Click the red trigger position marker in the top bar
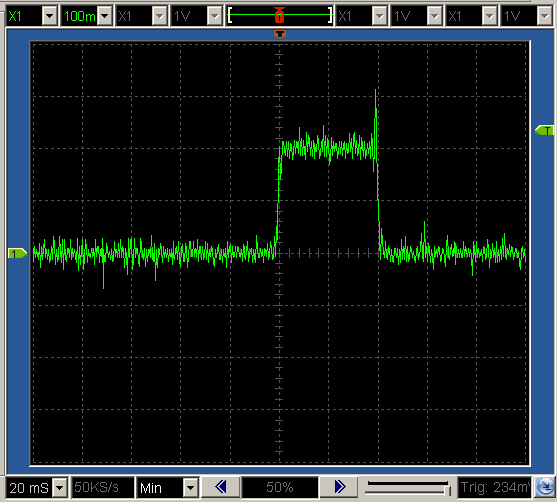 (280, 15)
